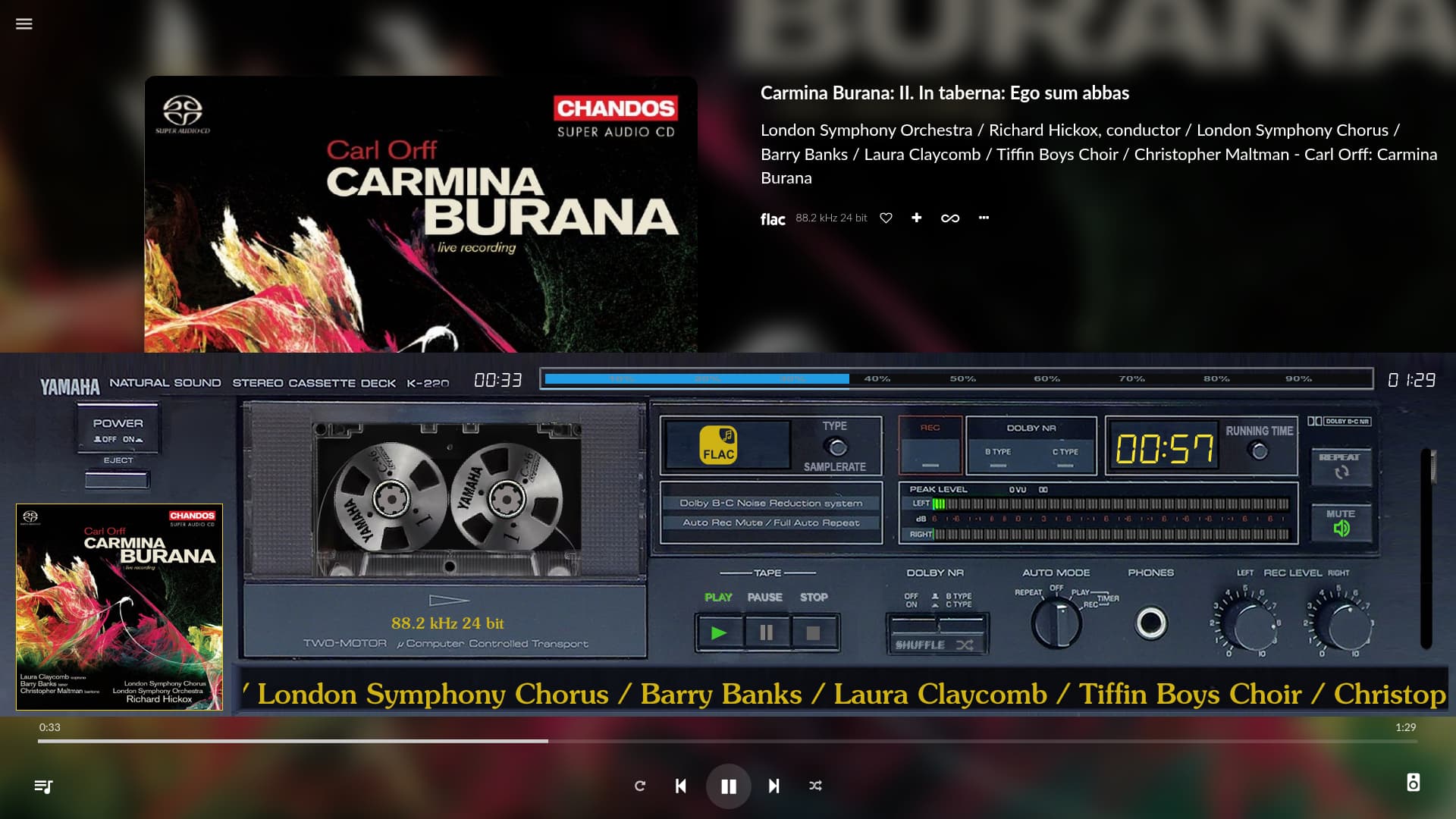Screen dimensions: 1456x819
Task: Click the small Carmina Burana cover thumbnail
Action: 120,607
